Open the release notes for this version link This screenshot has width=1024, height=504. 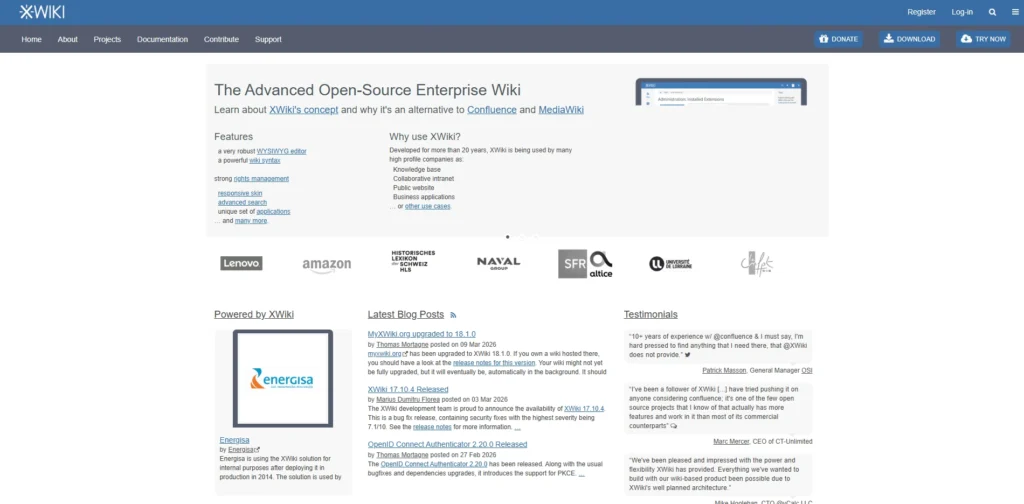[494, 362]
